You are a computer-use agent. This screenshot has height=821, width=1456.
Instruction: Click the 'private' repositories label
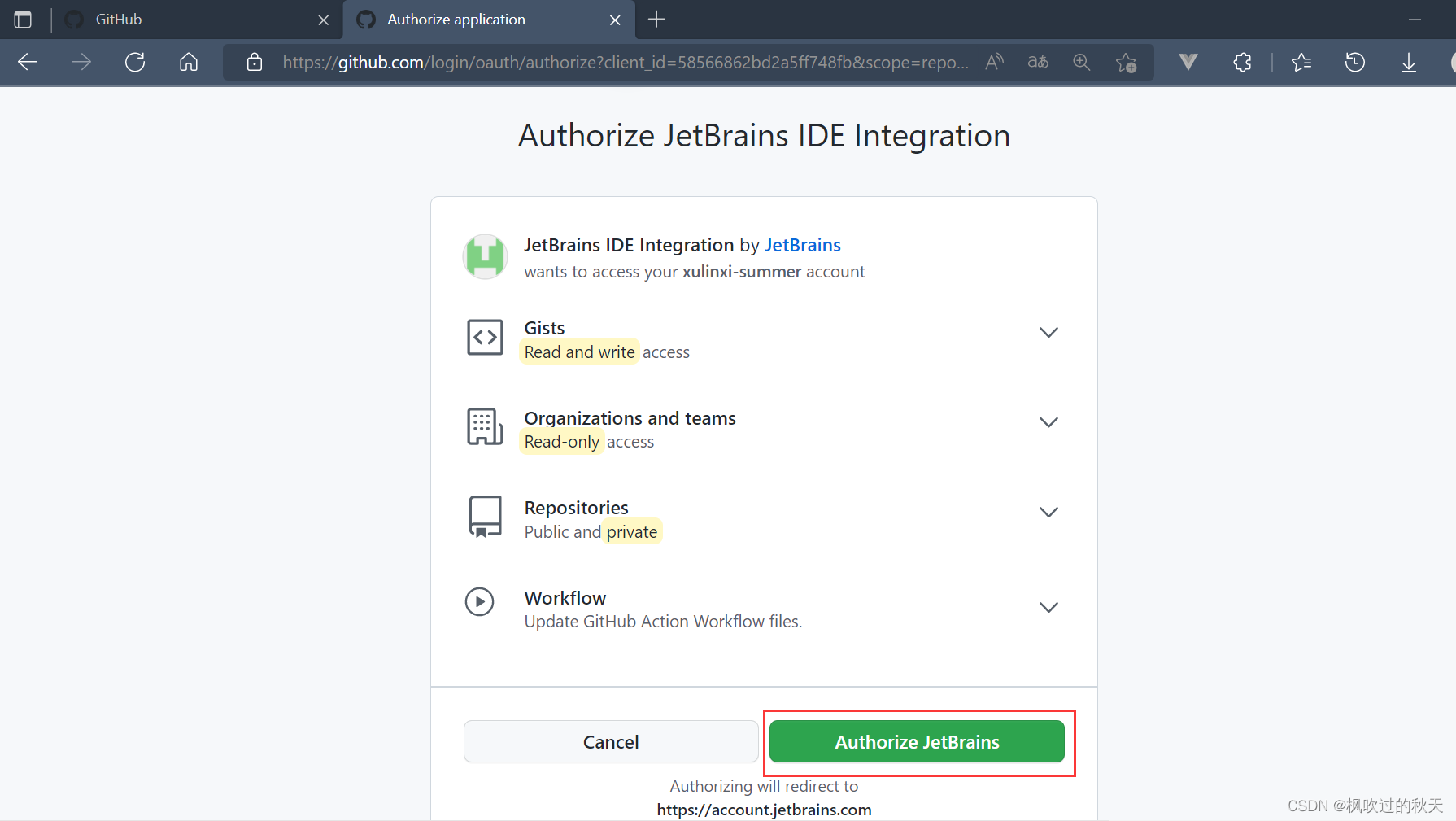tap(632, 532)
